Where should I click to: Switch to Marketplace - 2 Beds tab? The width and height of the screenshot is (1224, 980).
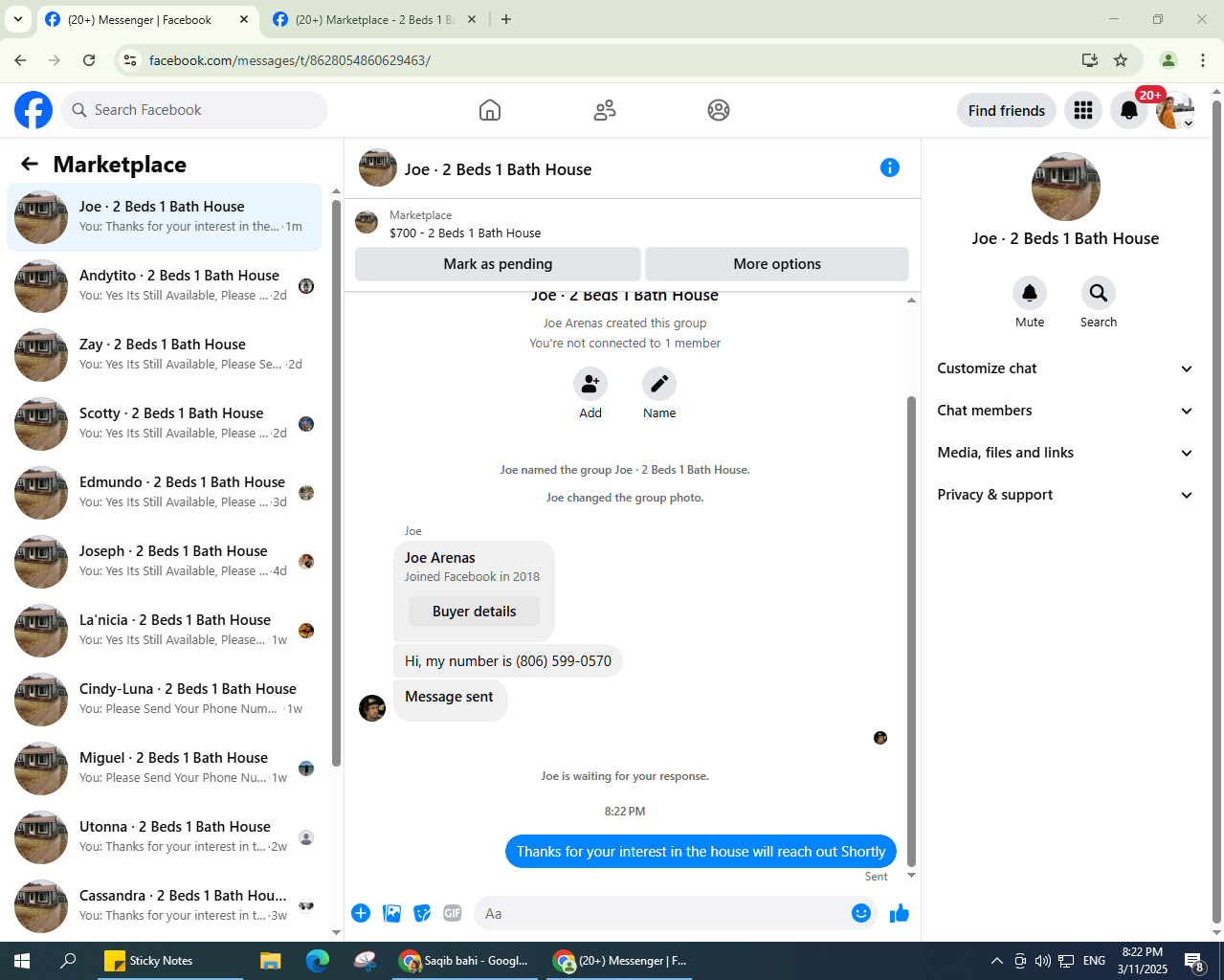(375, 19)
